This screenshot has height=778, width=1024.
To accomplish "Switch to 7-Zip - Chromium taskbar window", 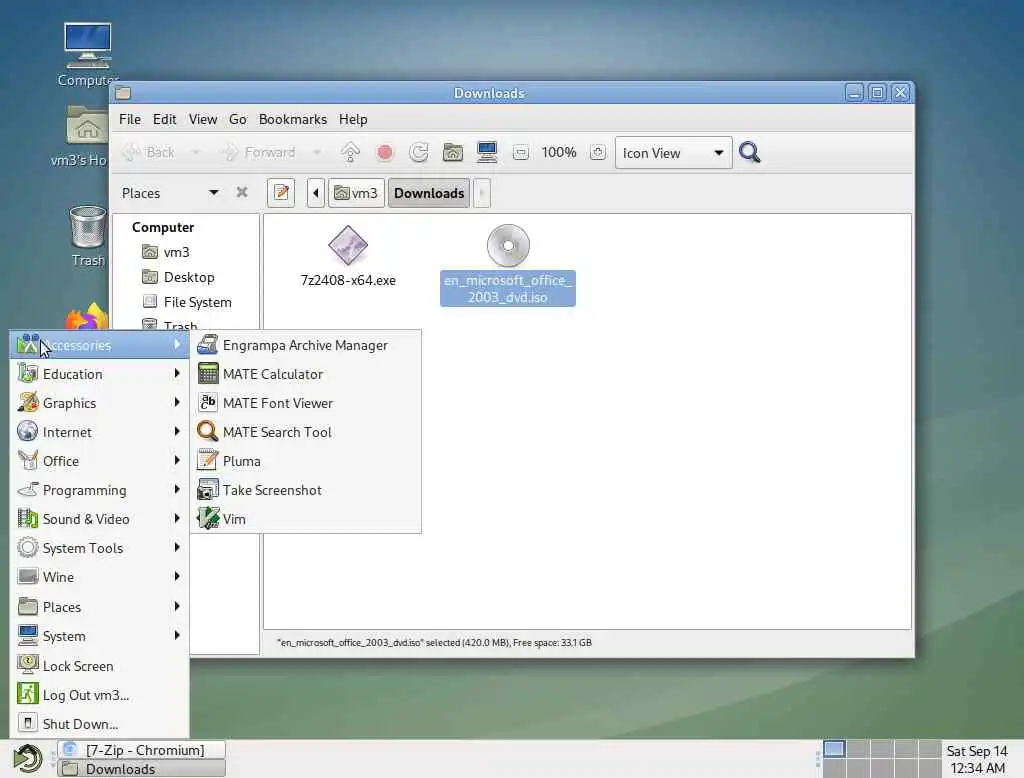I will [142, 750].
